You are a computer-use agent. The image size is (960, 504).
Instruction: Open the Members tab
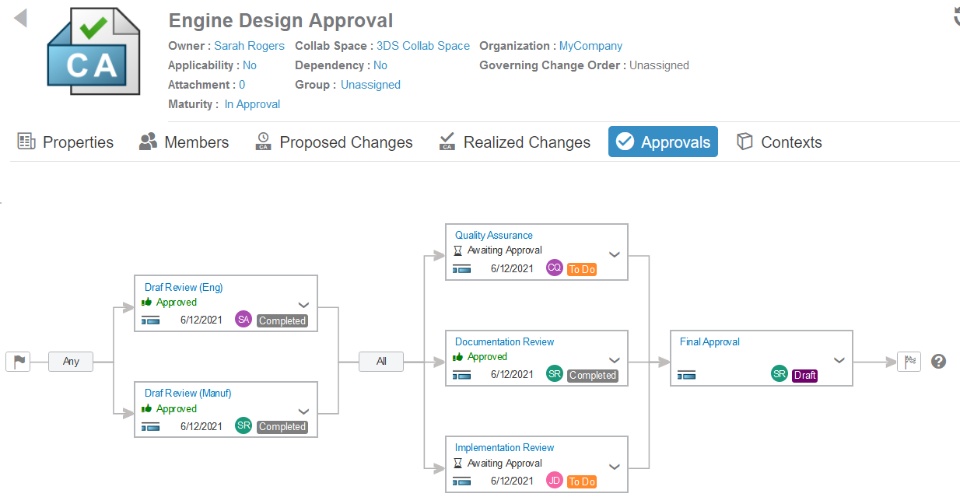pos(184,142)
